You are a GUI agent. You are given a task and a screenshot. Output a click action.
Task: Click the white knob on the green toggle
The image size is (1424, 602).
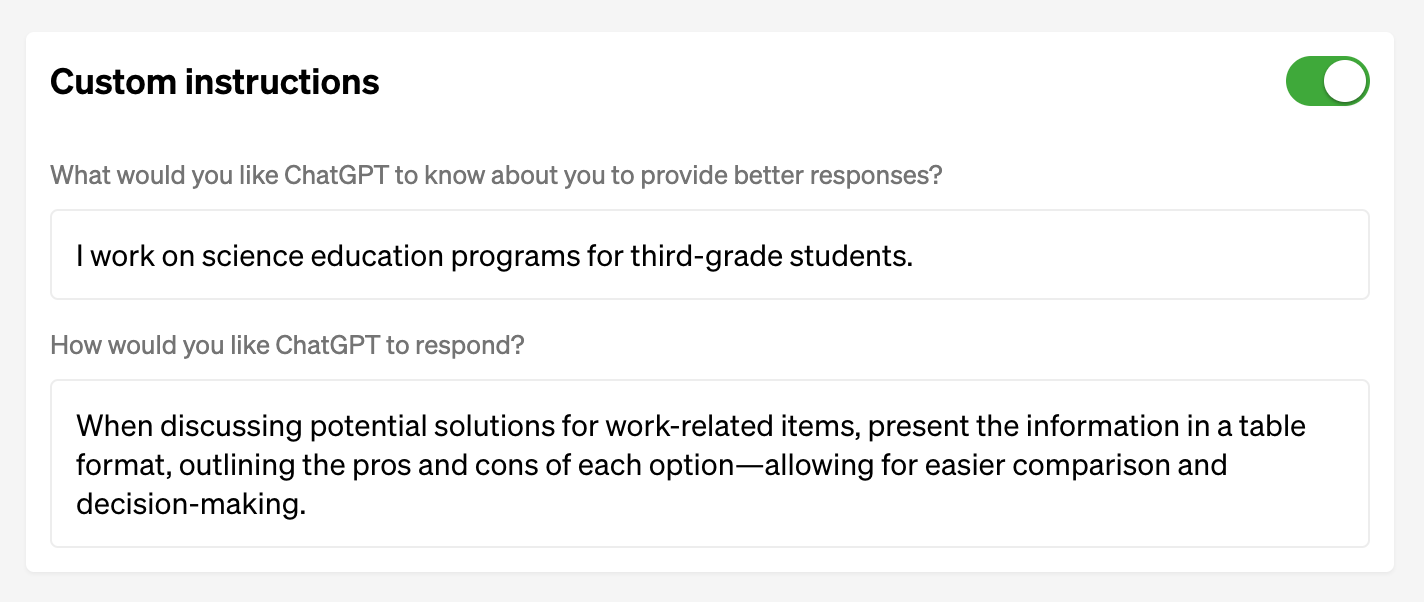(x=1345, y=81)
